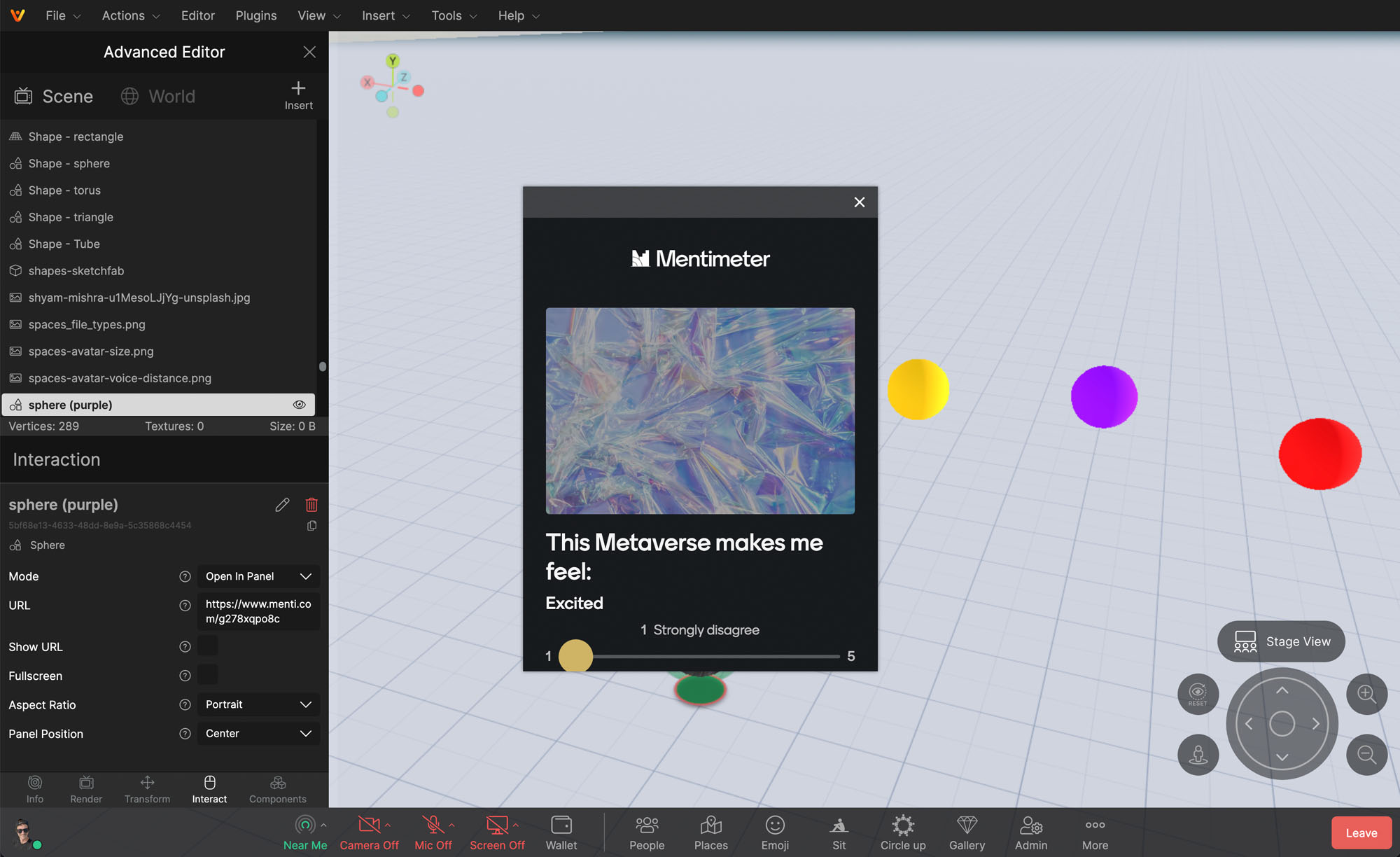Switch to the World tab
This screenshot has width=1400, height=857.
point(158,96)
